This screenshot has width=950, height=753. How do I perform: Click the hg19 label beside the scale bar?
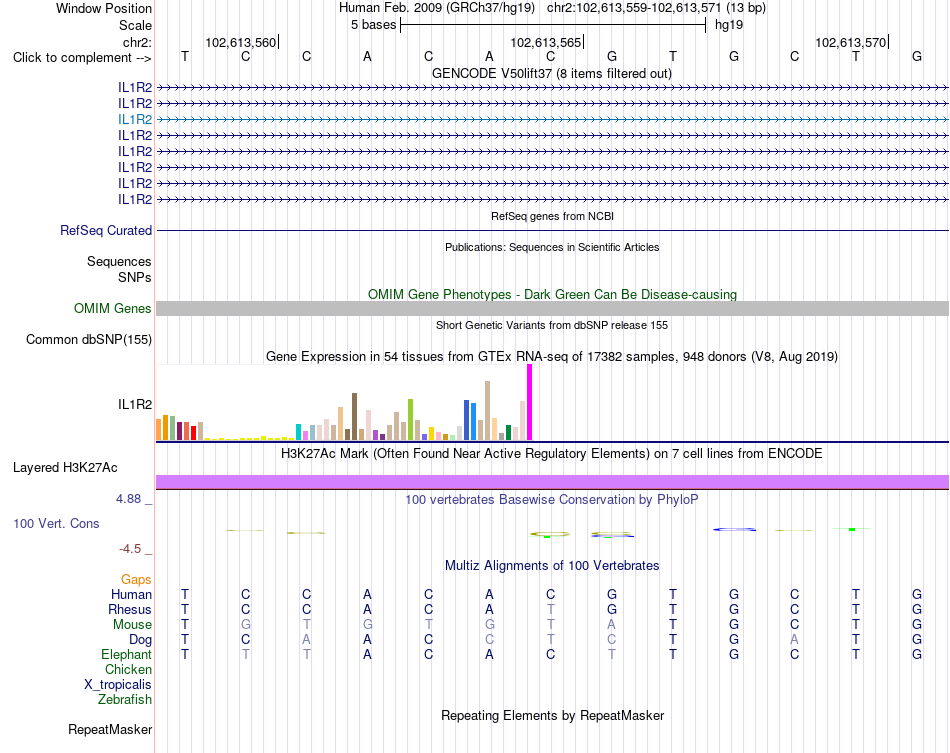(x=729, y=25)
